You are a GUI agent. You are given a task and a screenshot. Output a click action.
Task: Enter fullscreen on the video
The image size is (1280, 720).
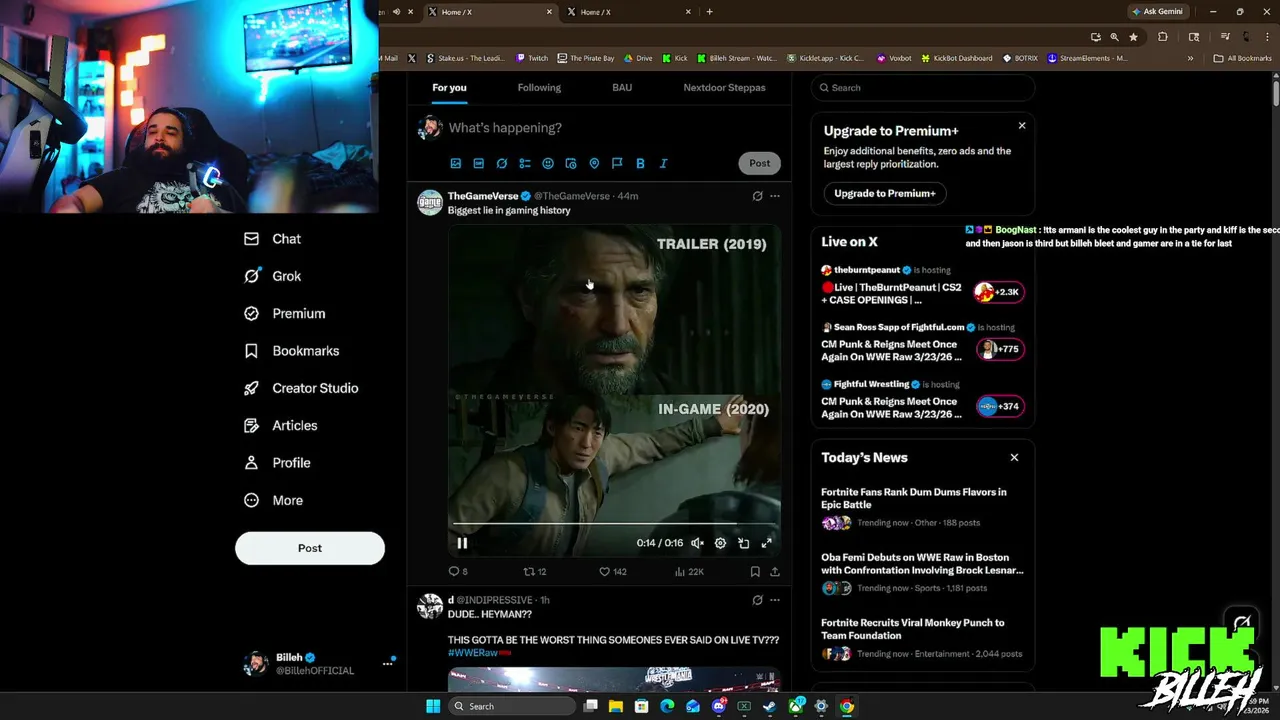click(x=766, y=543)
